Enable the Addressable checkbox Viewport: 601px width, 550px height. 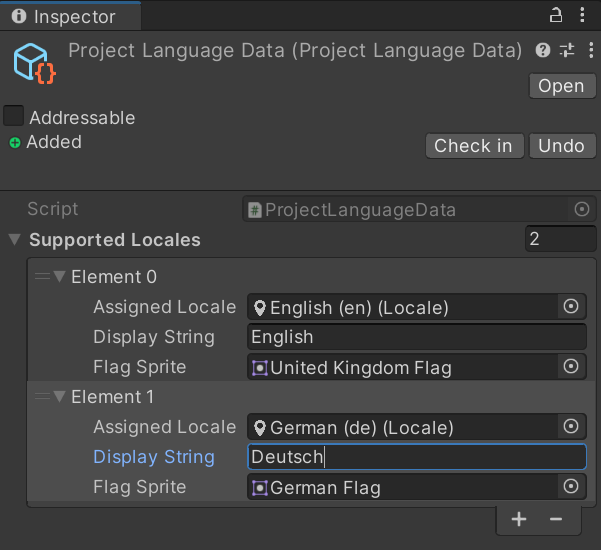(14, 117)
